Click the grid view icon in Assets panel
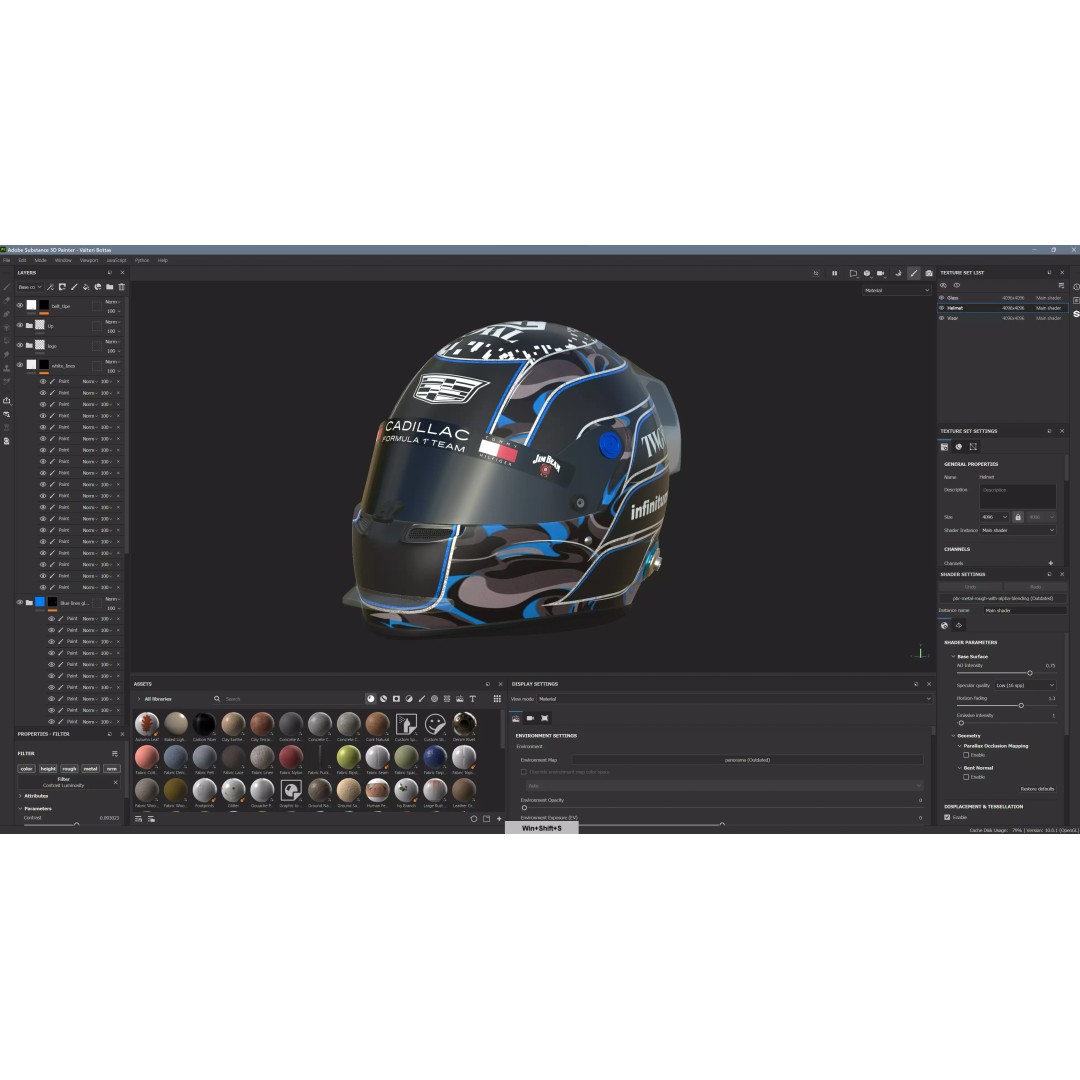The width and height of the screenshot is (1080, 1080). (x=497, y=699)
